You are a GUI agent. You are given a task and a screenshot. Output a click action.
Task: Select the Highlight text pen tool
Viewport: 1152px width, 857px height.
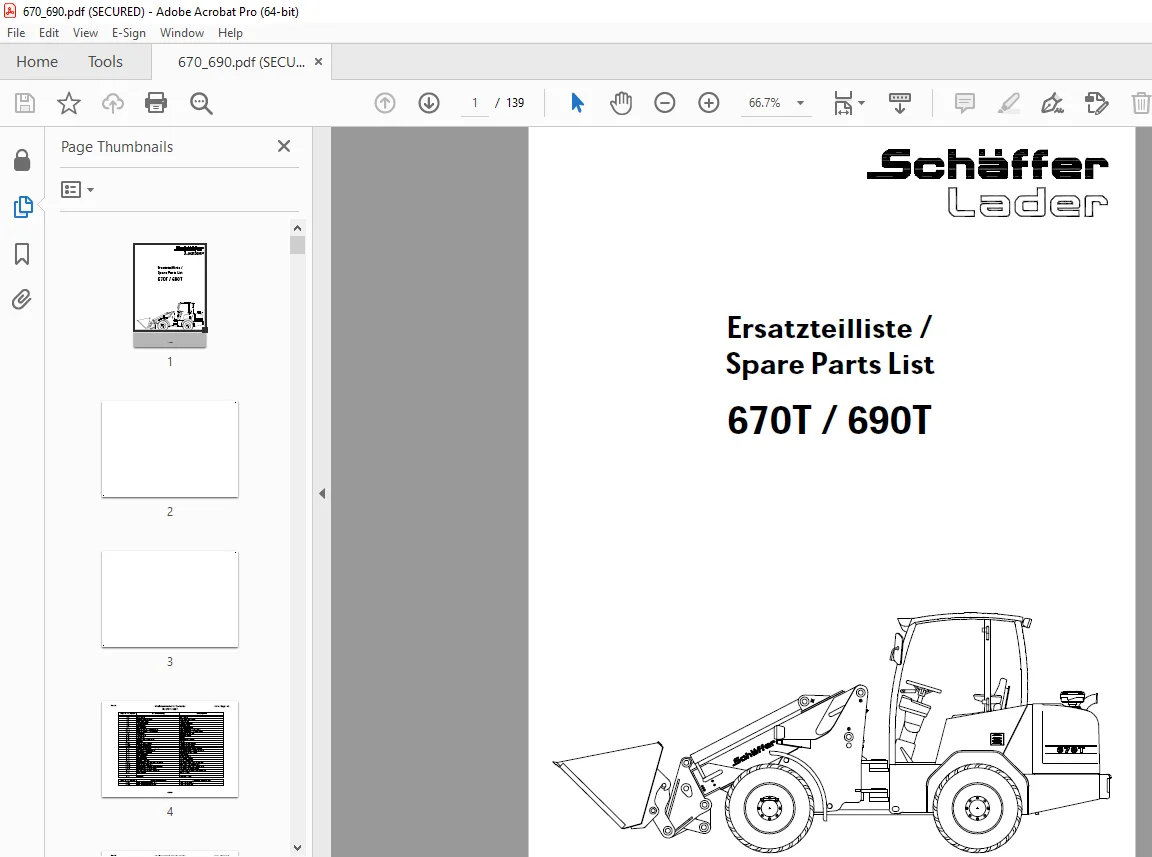point(1009,103)
